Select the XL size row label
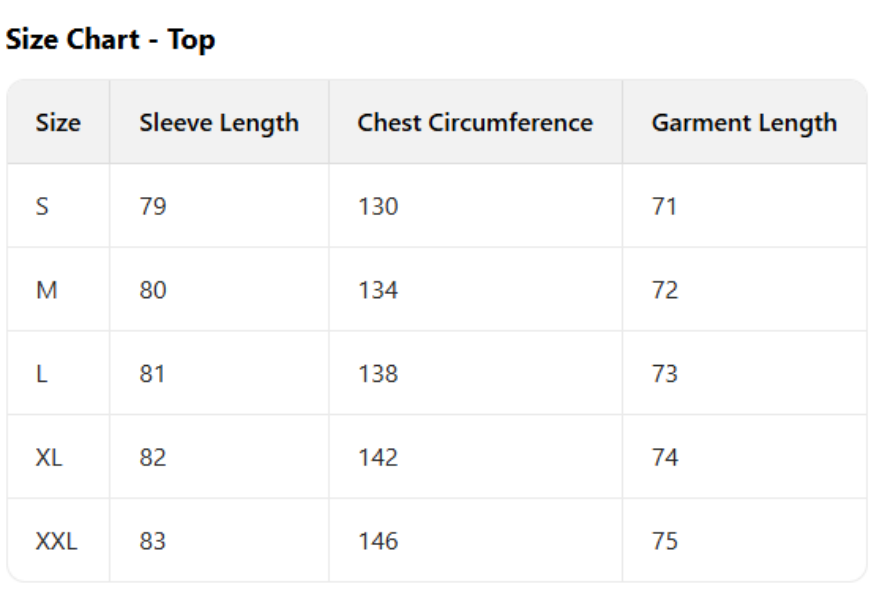Image resolution: width=893 pixels, height=600 pixels. pyautogui.click(x=49, y=458)
